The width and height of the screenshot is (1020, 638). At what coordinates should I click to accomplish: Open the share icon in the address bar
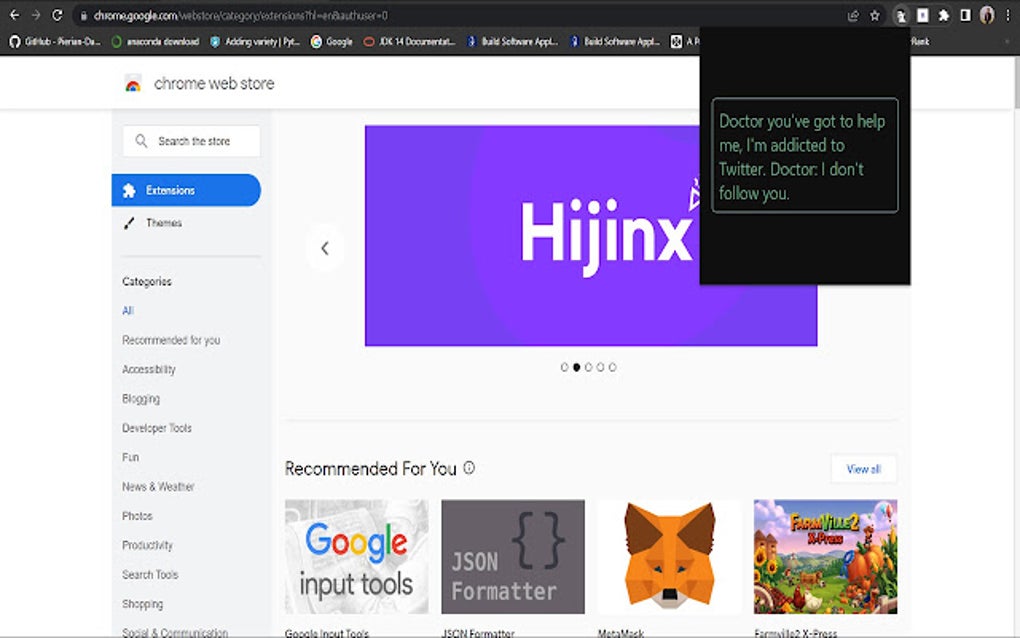[854, 15]
